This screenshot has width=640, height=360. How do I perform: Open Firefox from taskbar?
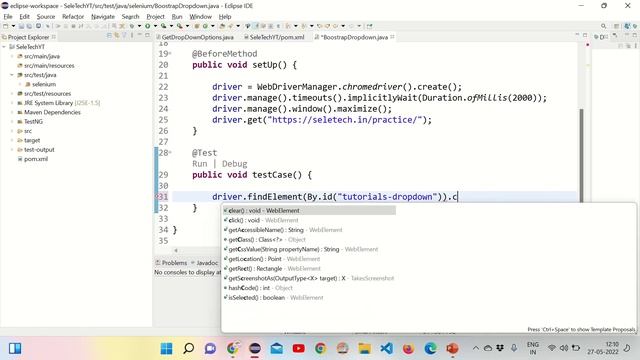(408, 349)
